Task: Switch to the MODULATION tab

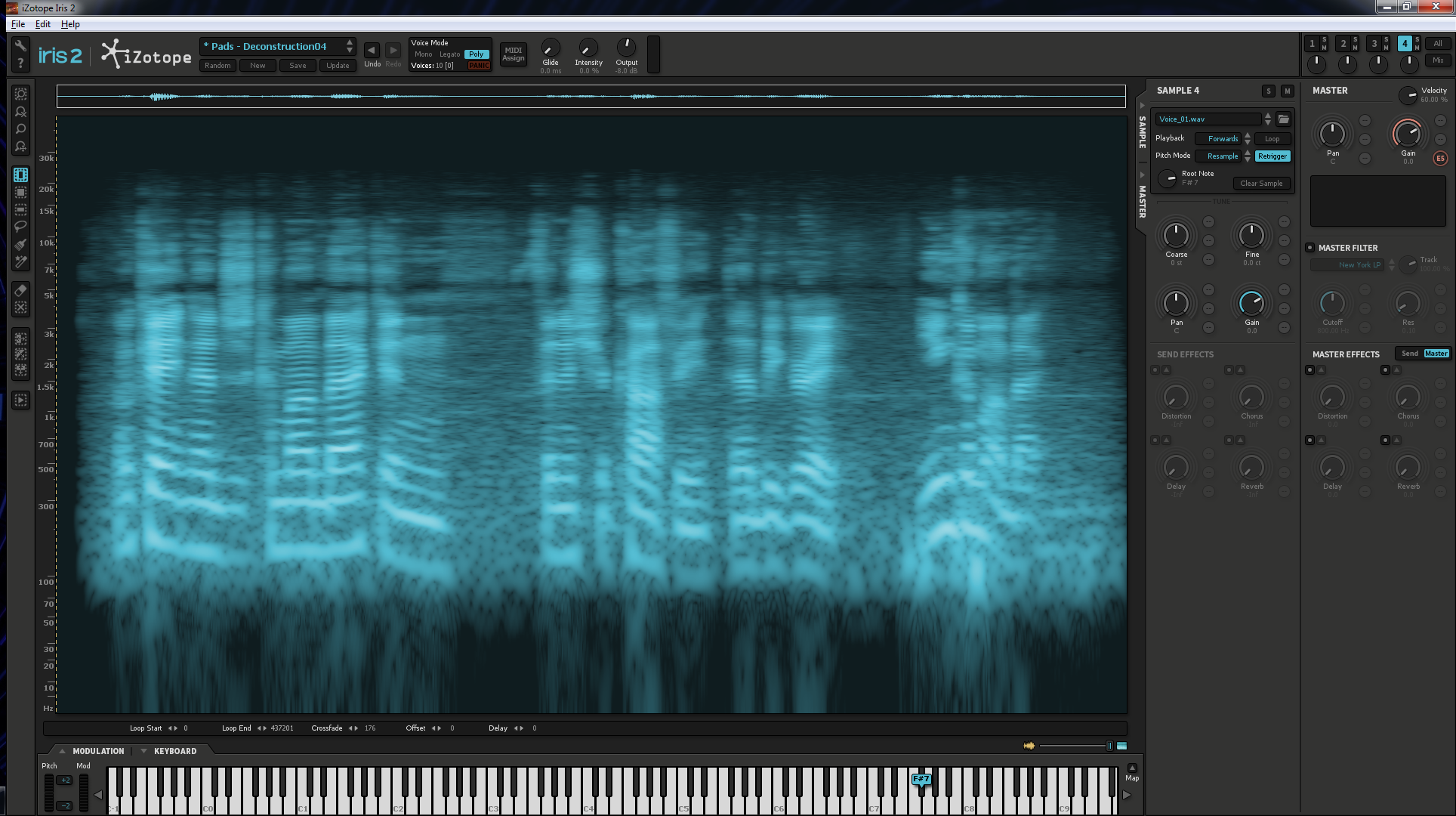Action: point(98,751)
